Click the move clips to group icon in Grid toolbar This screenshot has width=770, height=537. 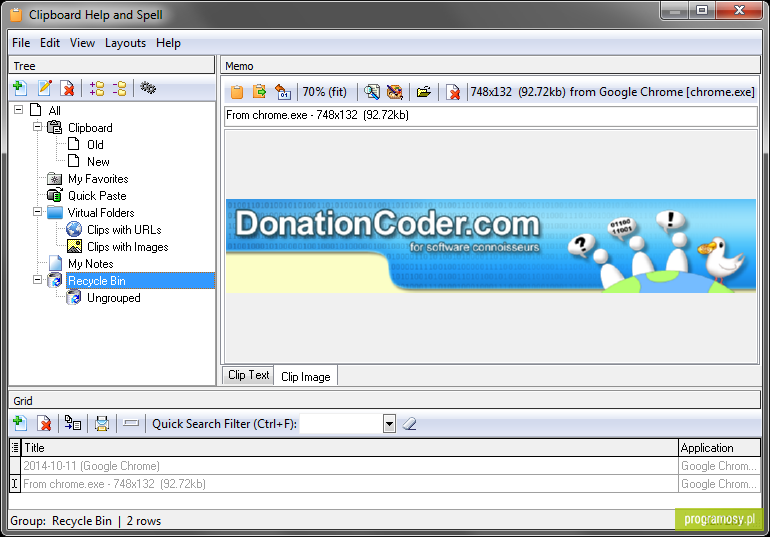point(73,424)
